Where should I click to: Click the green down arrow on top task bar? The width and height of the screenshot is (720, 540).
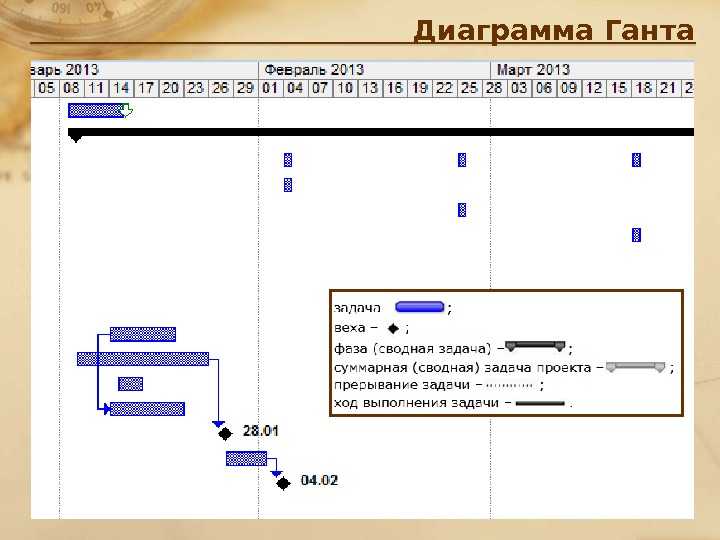[x=126, y=111]
